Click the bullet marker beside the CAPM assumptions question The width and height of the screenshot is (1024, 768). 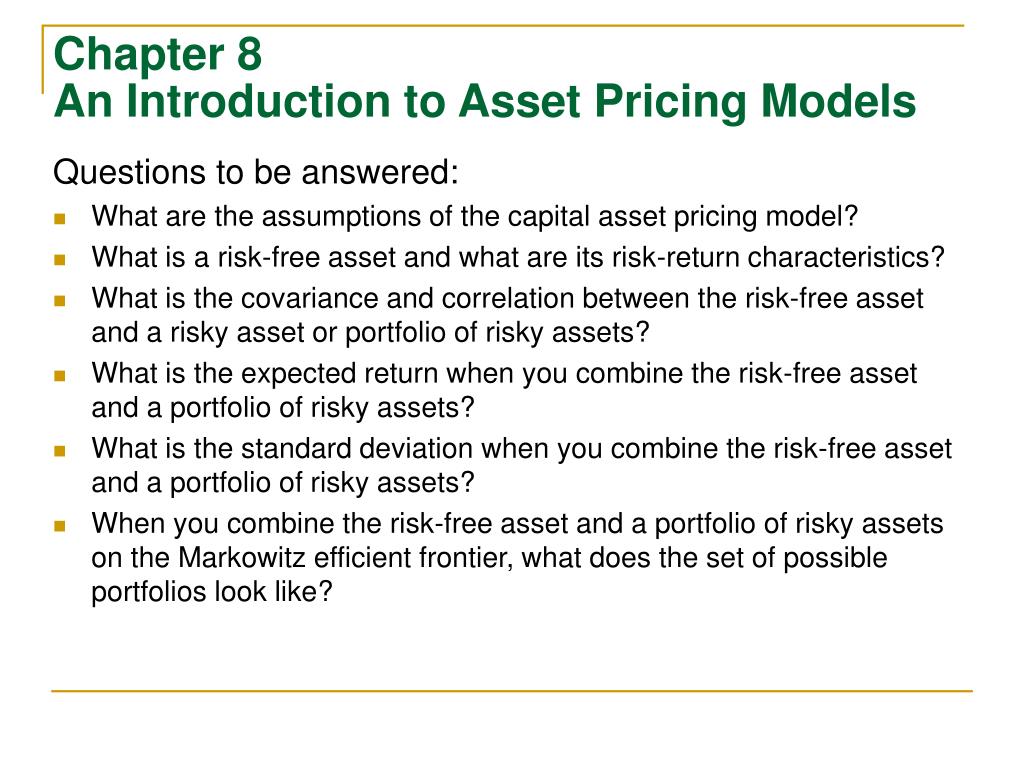point(60,217)
